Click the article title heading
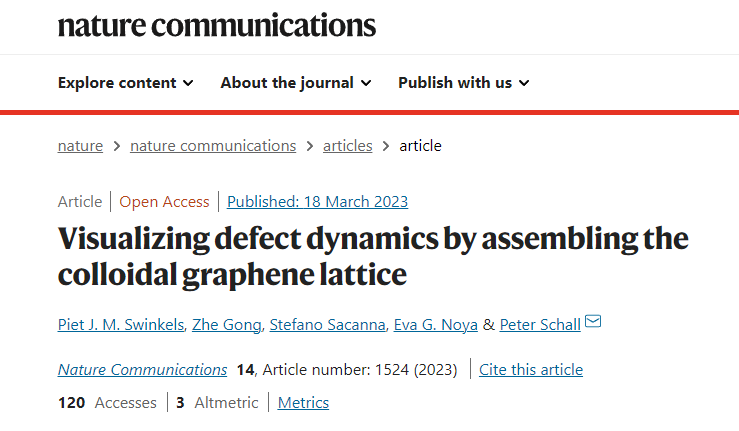 372,257
